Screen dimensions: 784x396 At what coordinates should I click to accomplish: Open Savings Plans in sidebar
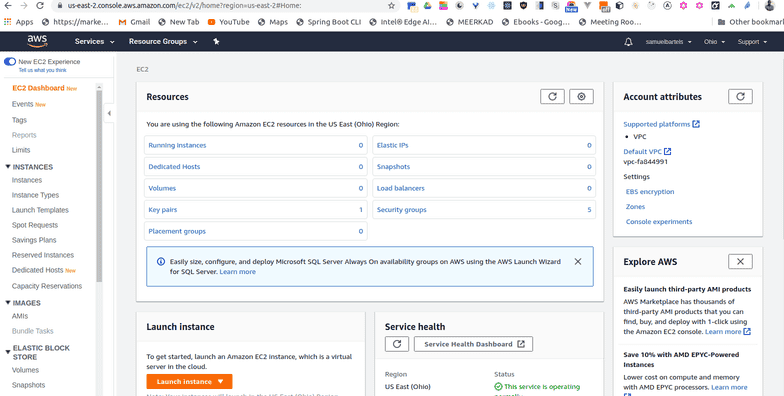point(34,240)
